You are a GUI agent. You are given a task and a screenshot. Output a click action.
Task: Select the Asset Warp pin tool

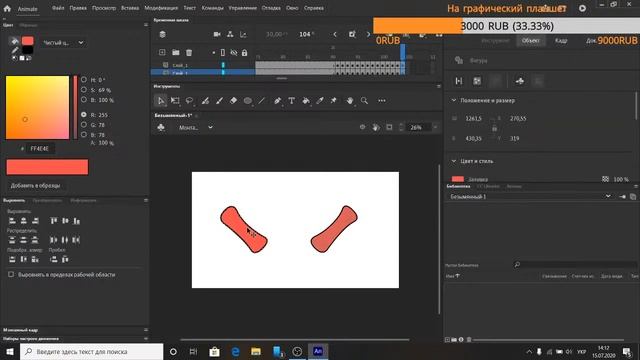pyautogui.click(x=334, y=101)
